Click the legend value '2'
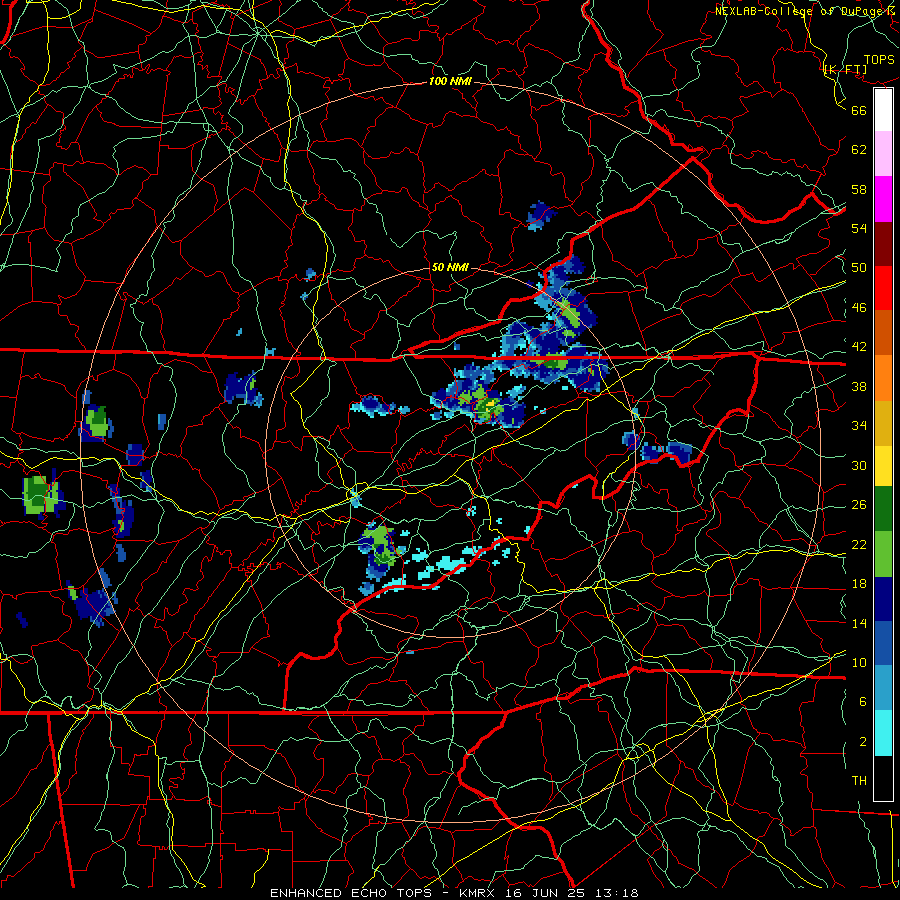The image size is (900, 900). click(x=863, y=742)
